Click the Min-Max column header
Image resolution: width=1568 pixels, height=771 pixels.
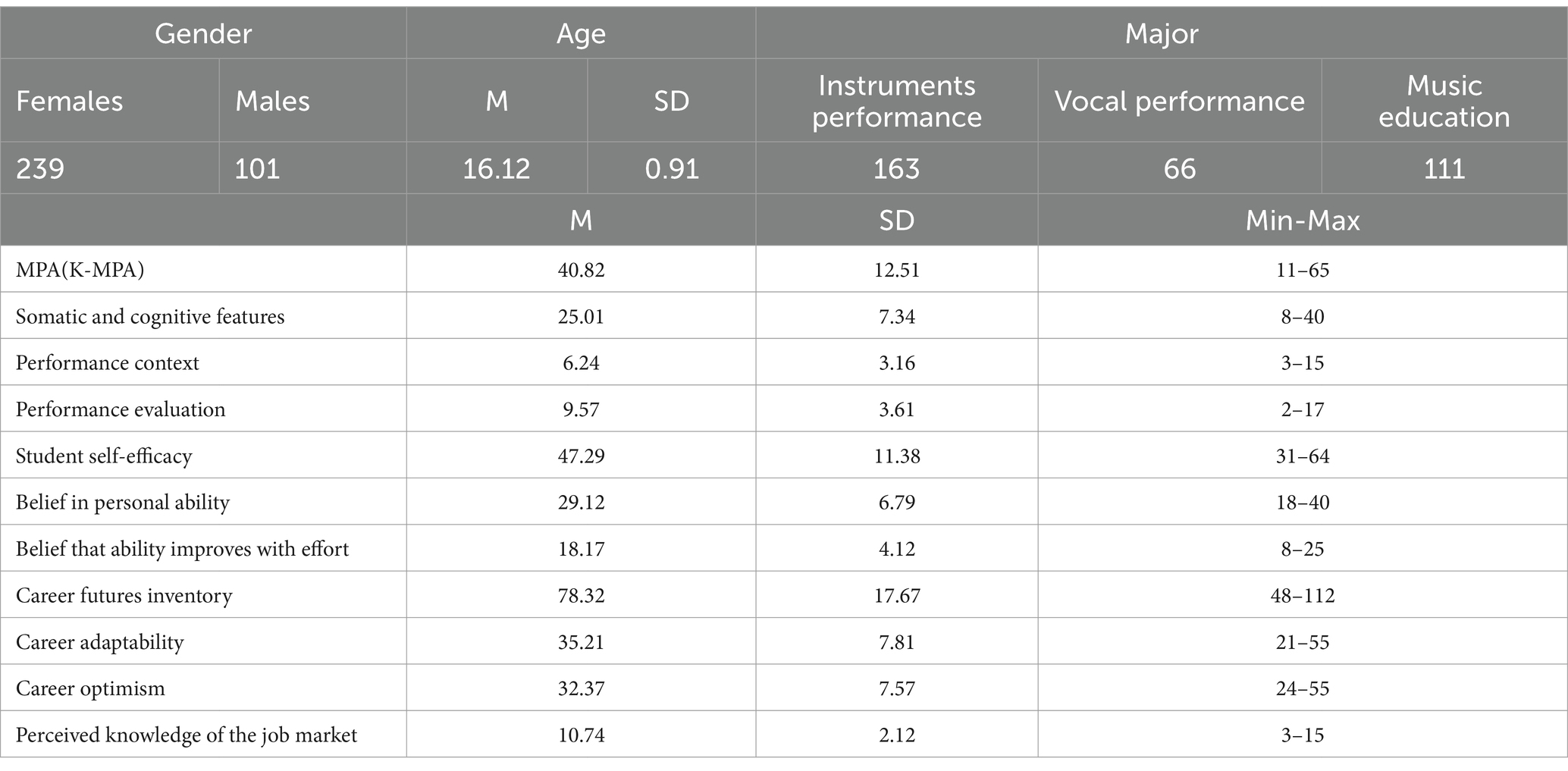click(1303, 220)
